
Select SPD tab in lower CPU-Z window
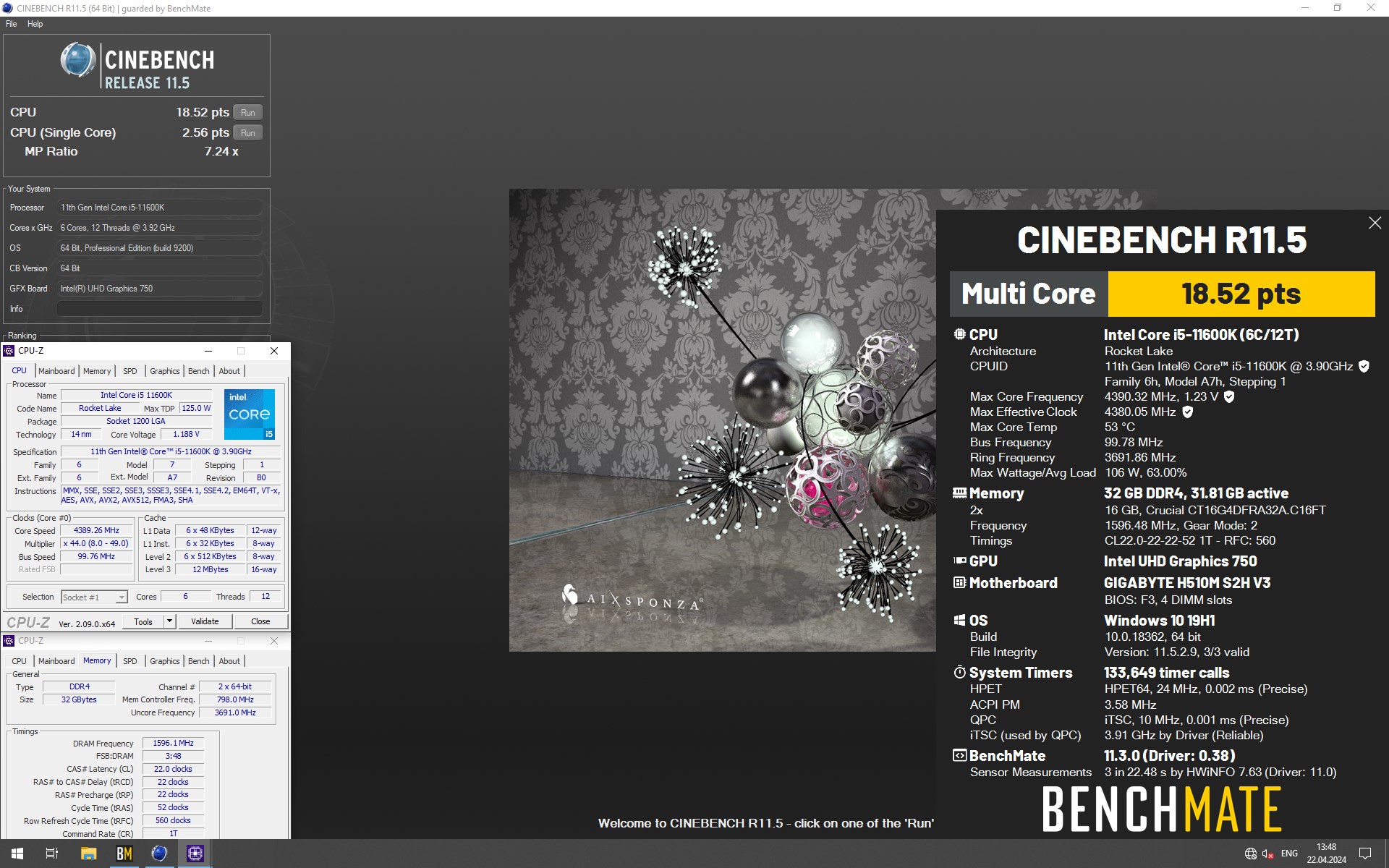point(130,661)
